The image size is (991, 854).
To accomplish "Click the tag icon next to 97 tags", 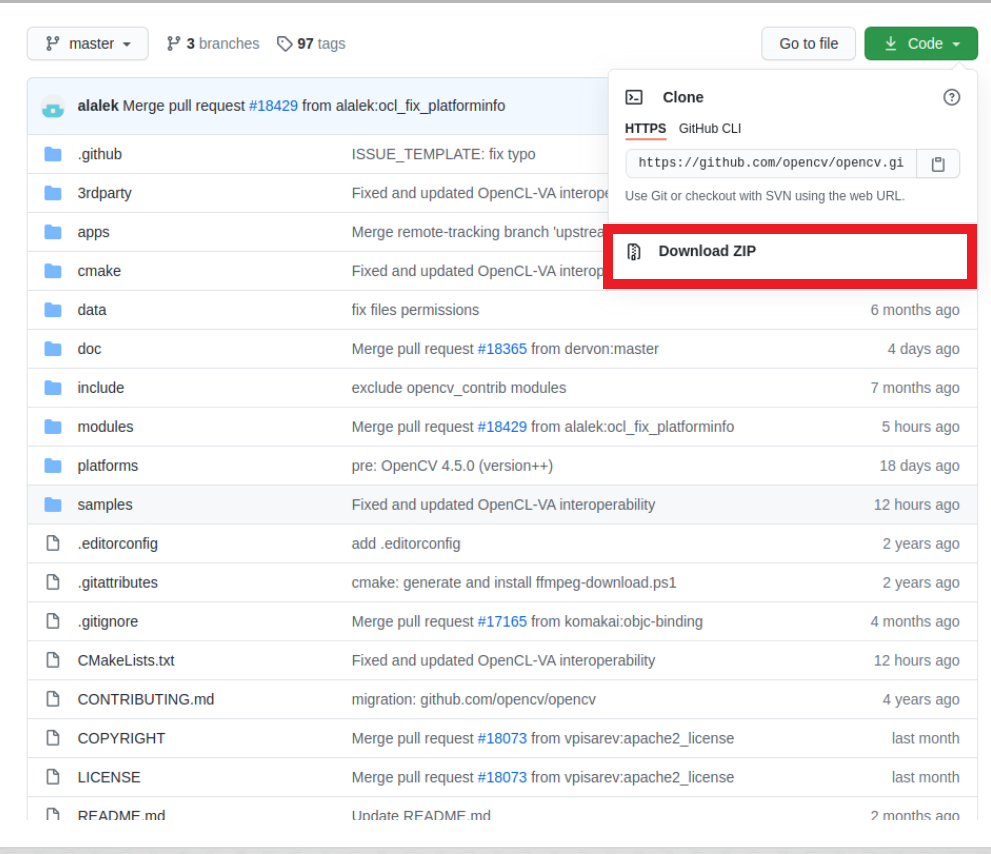I will tap(284, 44).
